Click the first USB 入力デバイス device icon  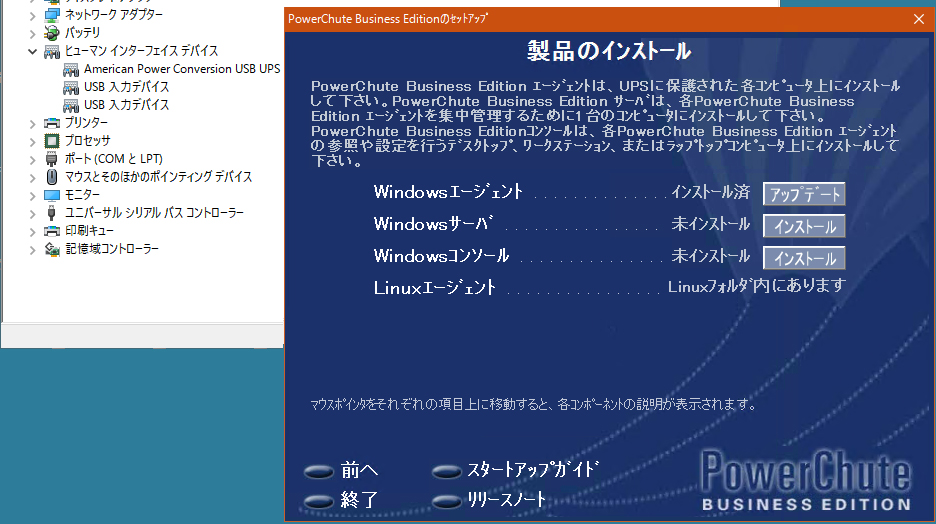pyautogui.click(x=71, y=87)
